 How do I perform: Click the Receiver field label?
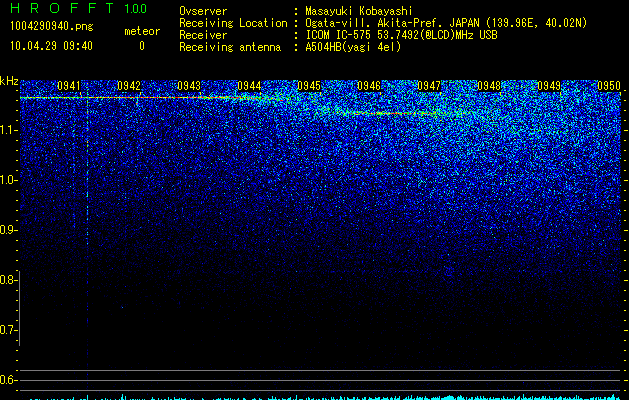pos(203,35)
